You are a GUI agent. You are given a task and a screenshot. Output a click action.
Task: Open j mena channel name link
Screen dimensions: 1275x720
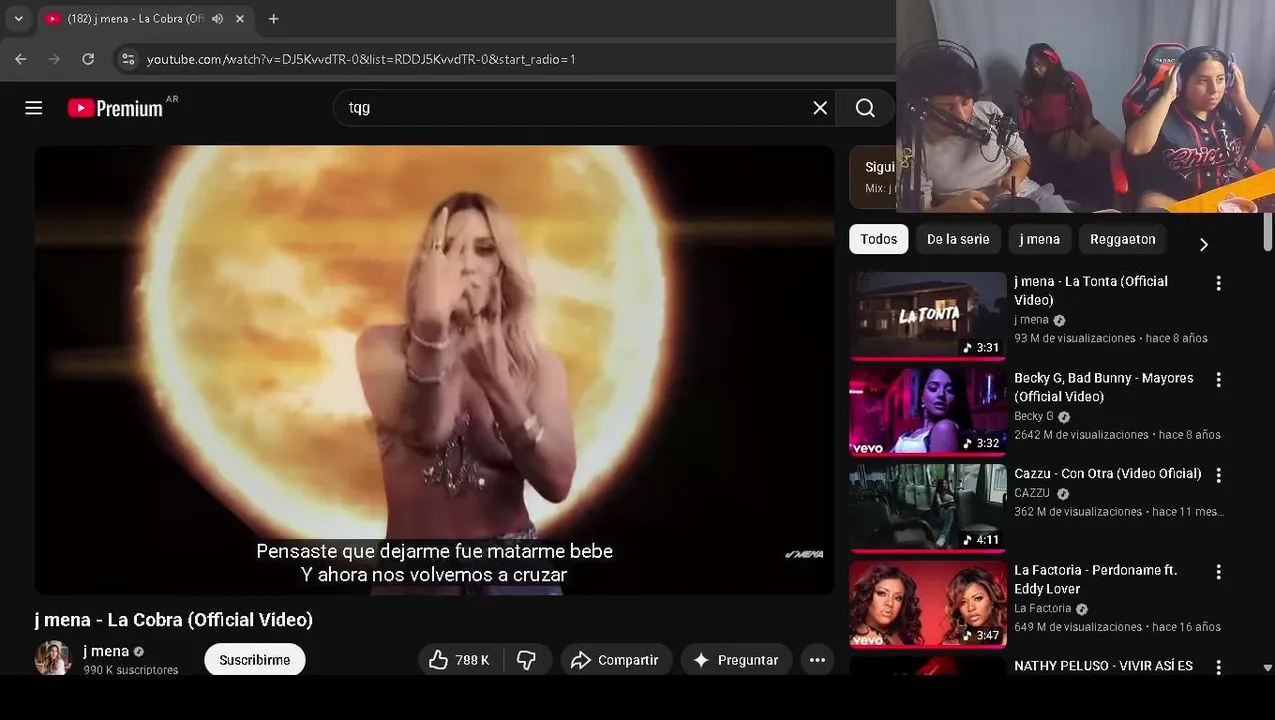106,651
